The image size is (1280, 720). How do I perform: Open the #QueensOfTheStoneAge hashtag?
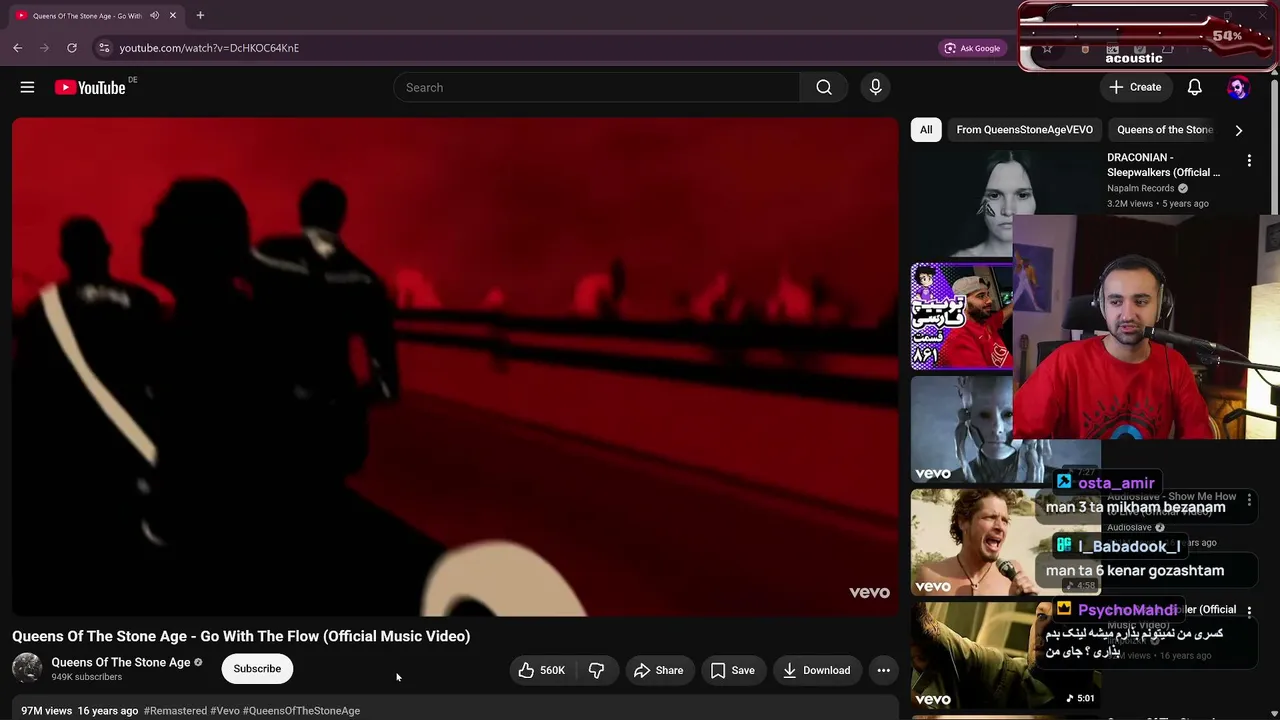pyautogui.click(x=301, y=711)
